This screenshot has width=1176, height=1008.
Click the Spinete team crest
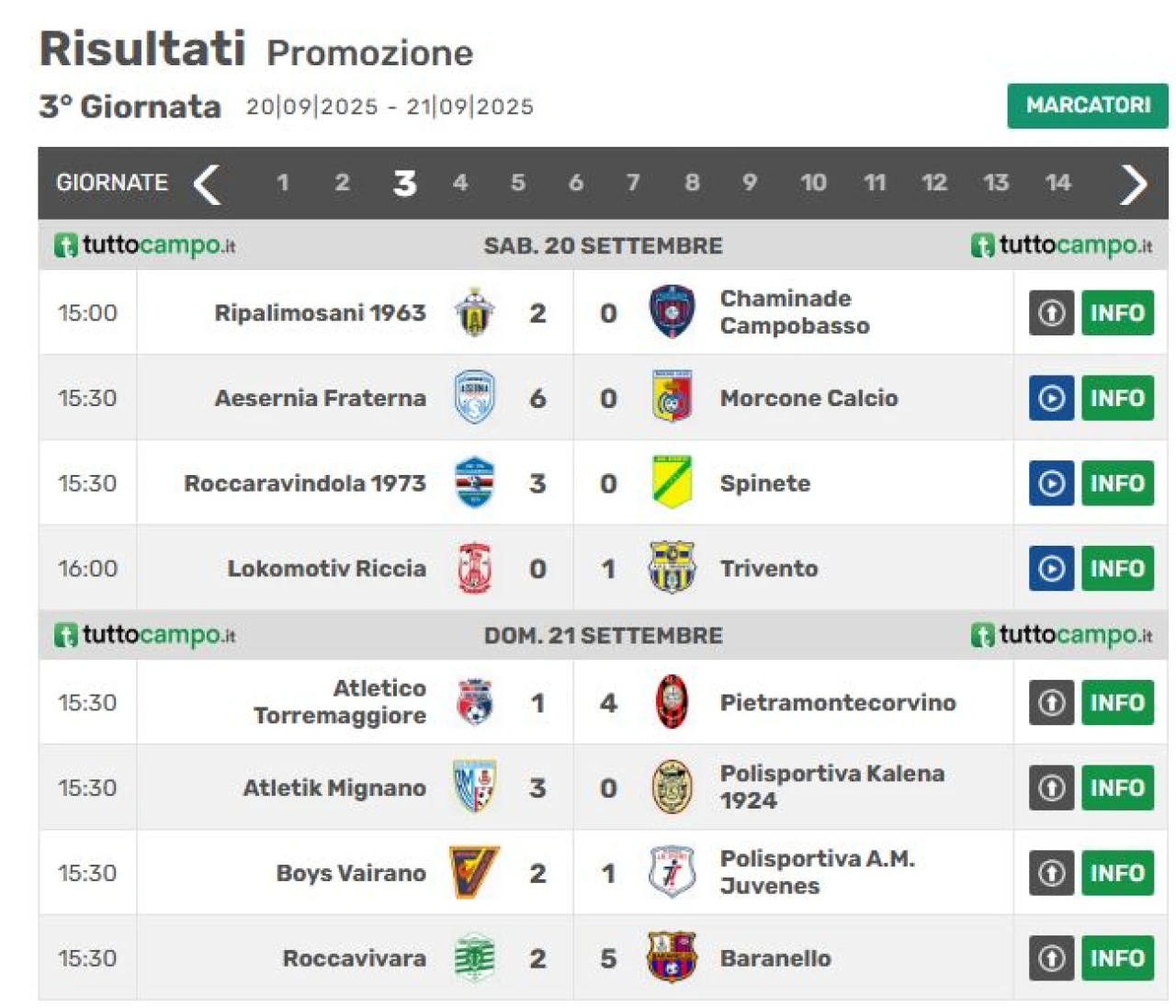[x=672, y=482]
